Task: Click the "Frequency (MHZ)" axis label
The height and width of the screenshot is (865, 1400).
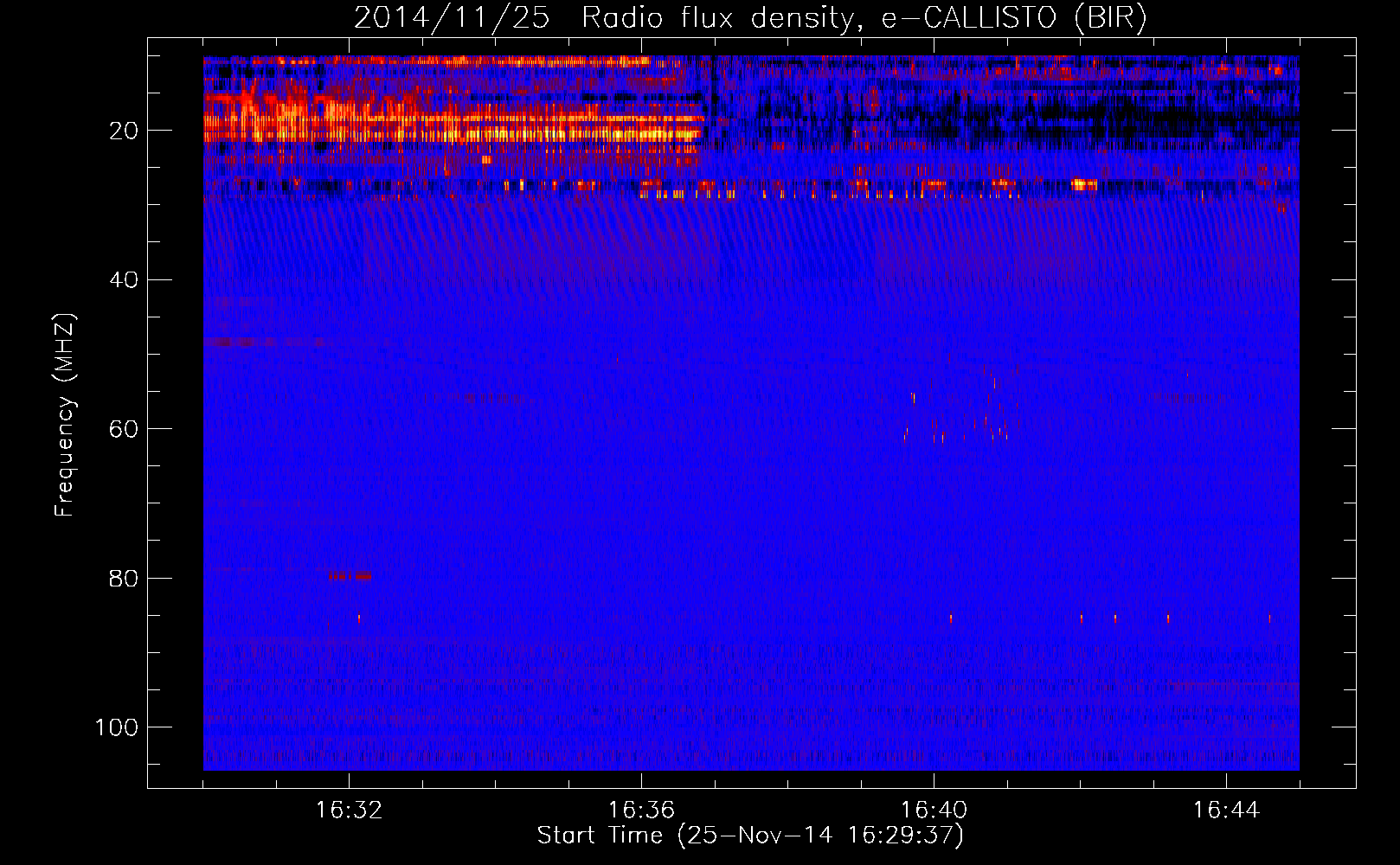Action: (x=65, y=415)
